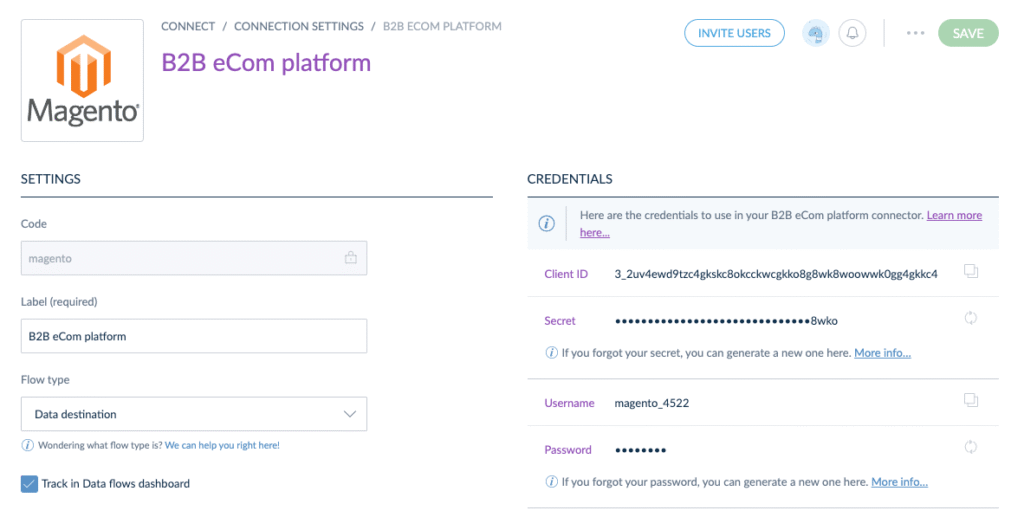Viewport: 1024px width, 517px height.
Task: Click the Password label
Action: point(568,450)
